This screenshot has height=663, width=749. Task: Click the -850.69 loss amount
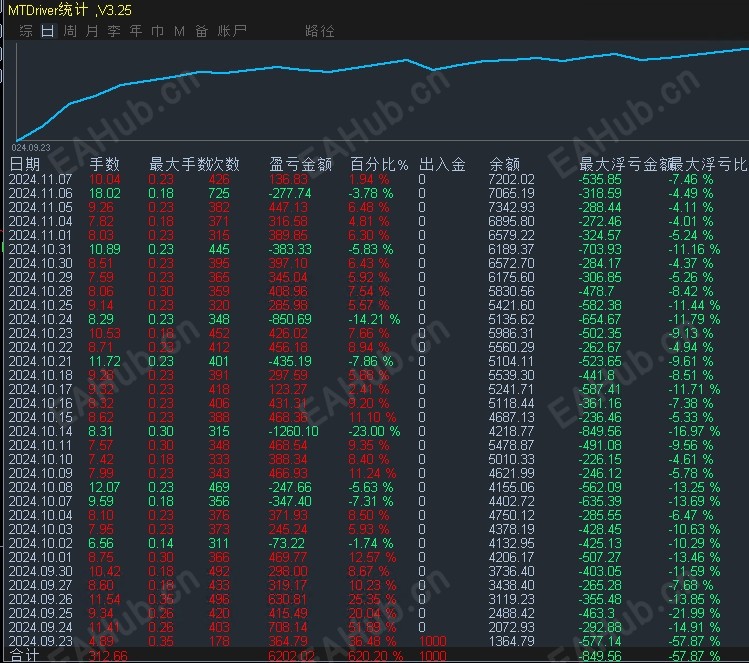click(290, 319)
